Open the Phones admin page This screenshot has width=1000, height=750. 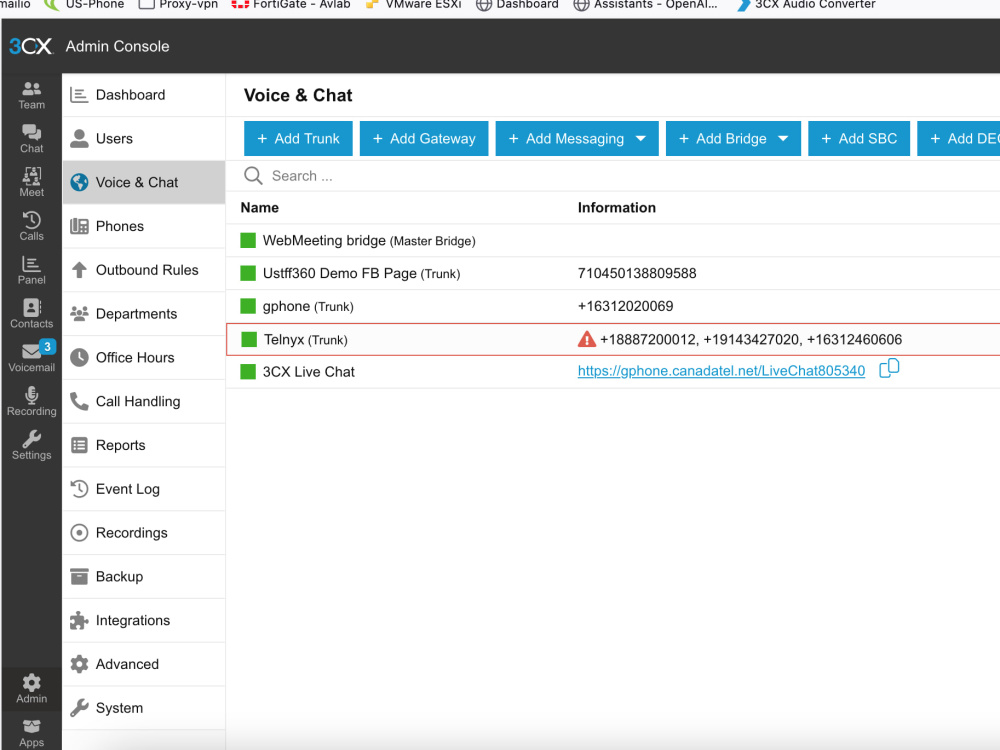(143, 226)
